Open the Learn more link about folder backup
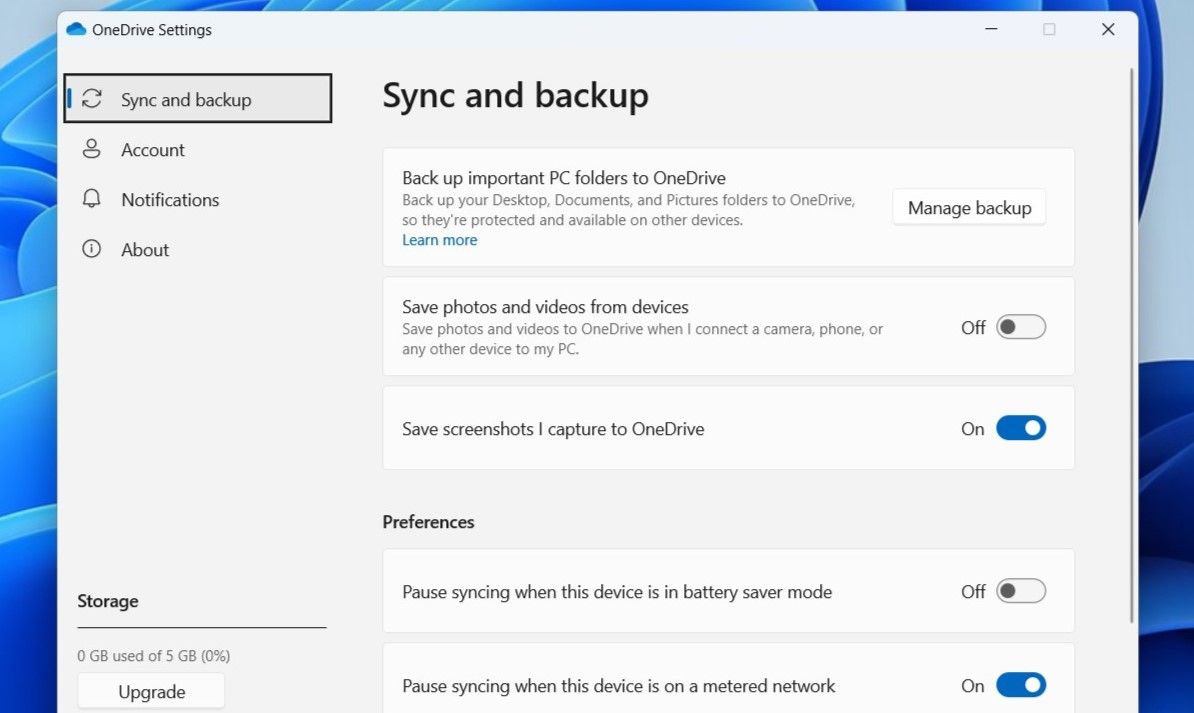The width and height of the screenshot is (1194, 713). (439, 239)
